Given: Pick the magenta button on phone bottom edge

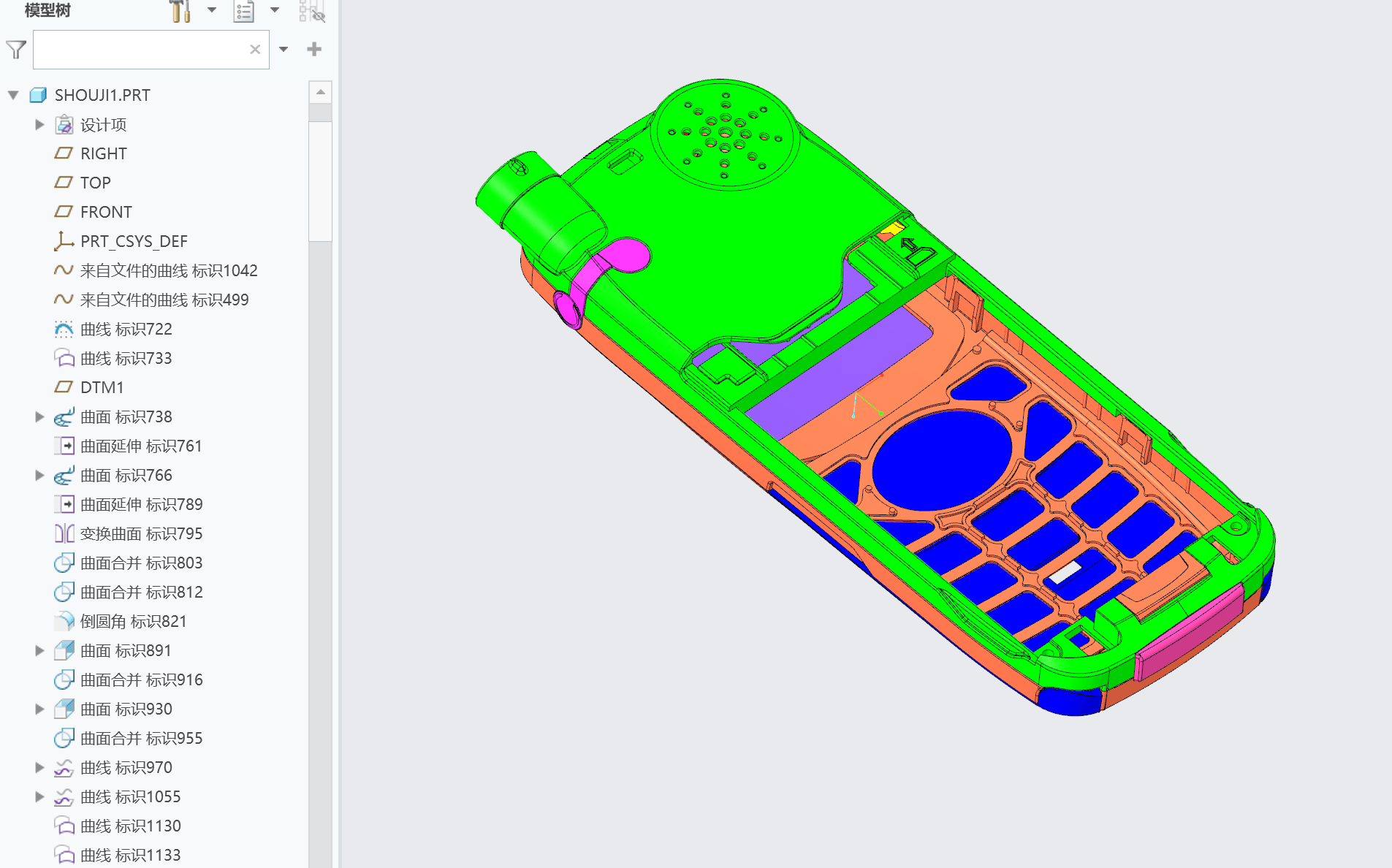Looking at the screenshot, I should click(1190, 632).
